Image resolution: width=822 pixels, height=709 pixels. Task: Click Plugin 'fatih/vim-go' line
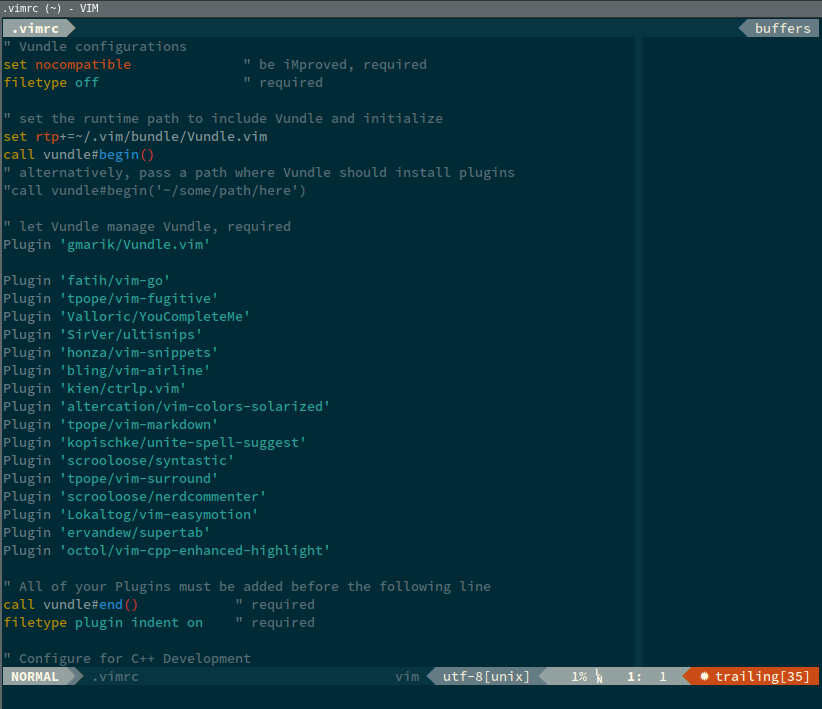click(86, 281)
